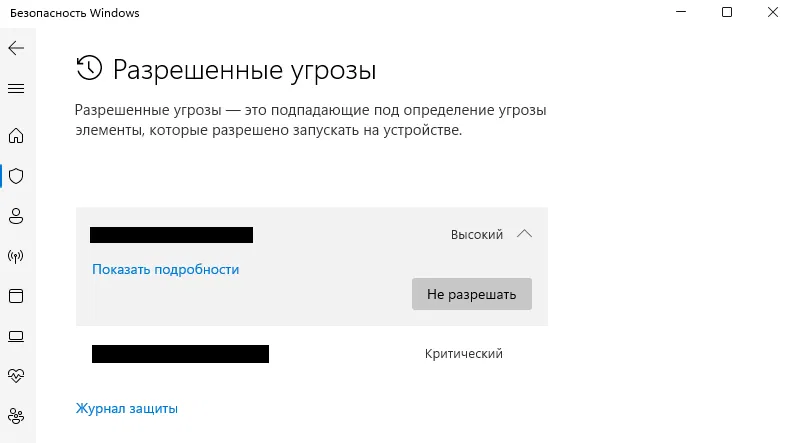Maximize the Безопасность Windows window
This screenshot has width=788, height=443.
coord(727,12)
